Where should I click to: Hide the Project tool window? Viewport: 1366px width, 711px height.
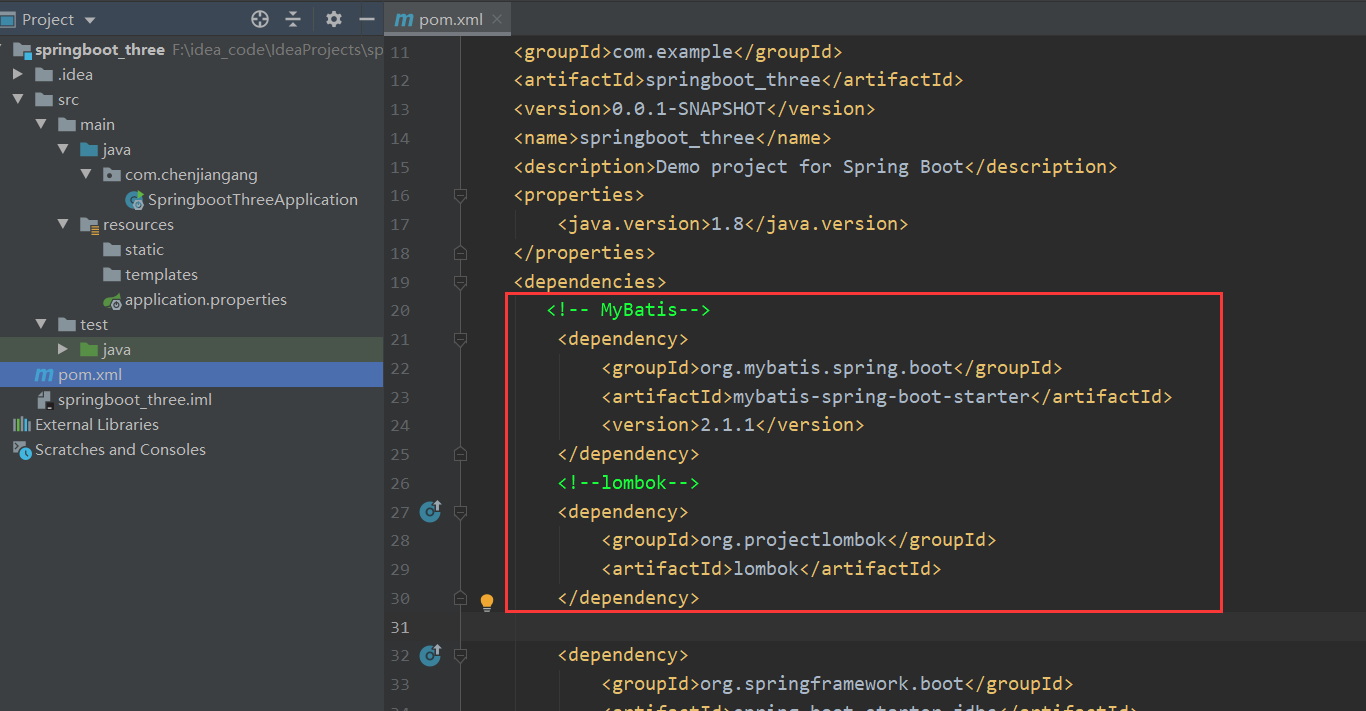point(366,19)
